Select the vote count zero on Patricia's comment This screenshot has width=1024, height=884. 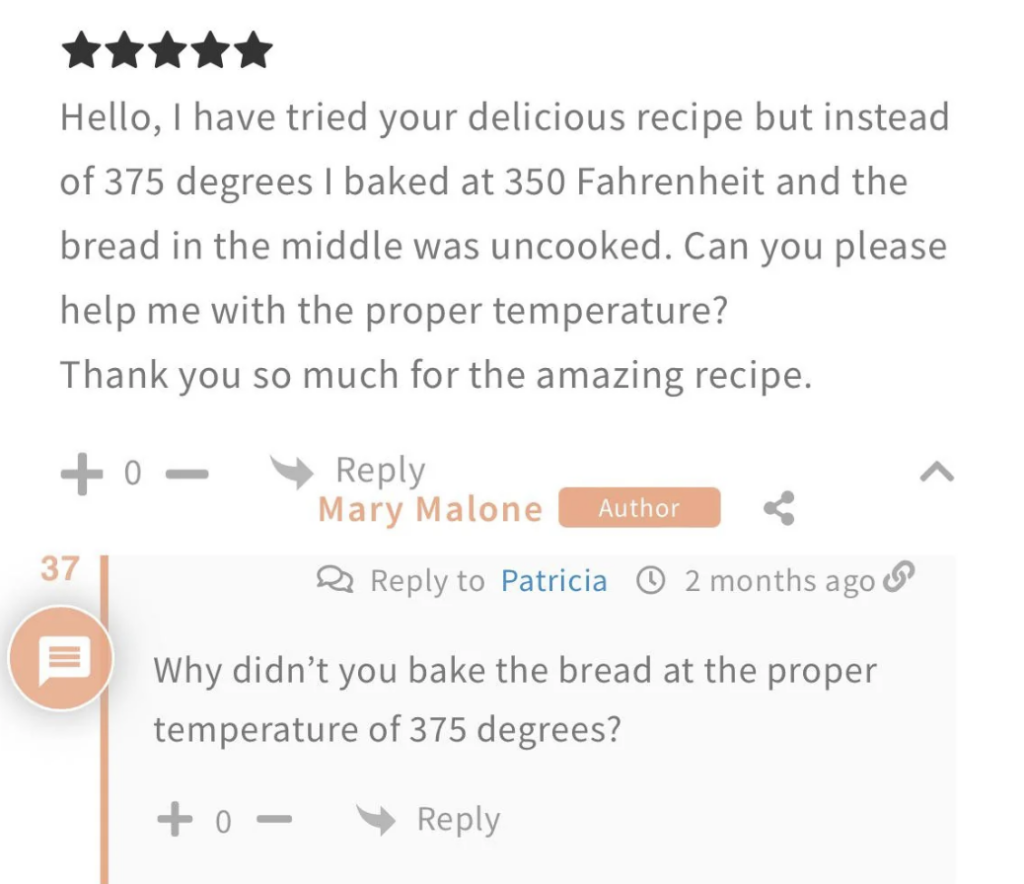(x=133, y=472)
